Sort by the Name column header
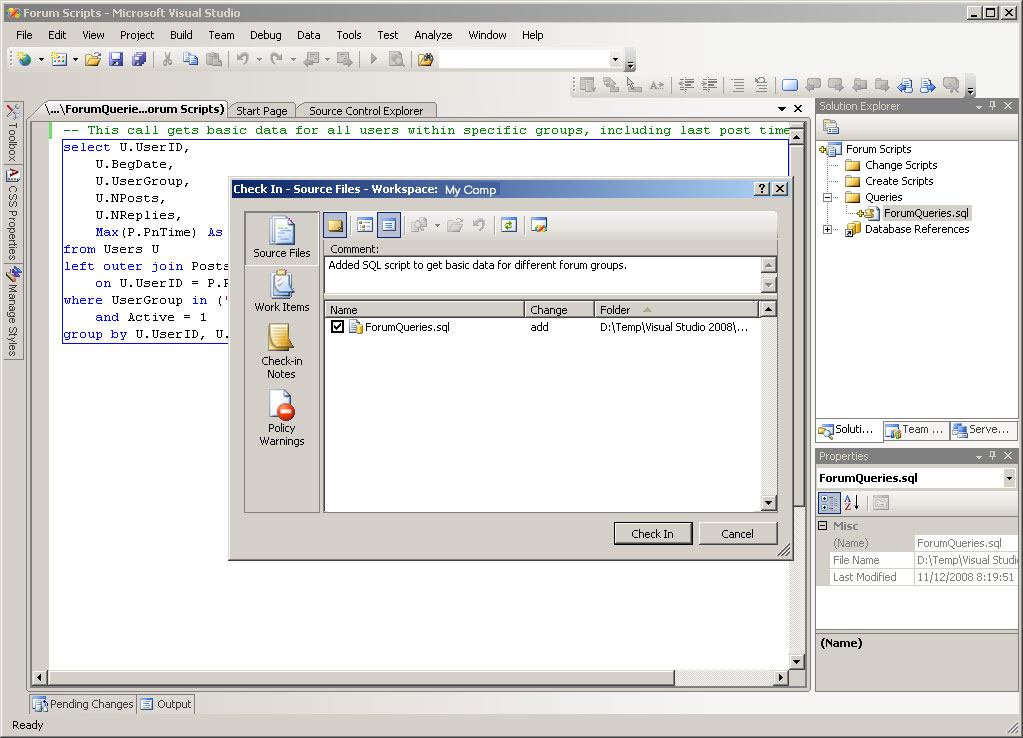Viewport: 1023px width, 738px height. coord(424,310)
